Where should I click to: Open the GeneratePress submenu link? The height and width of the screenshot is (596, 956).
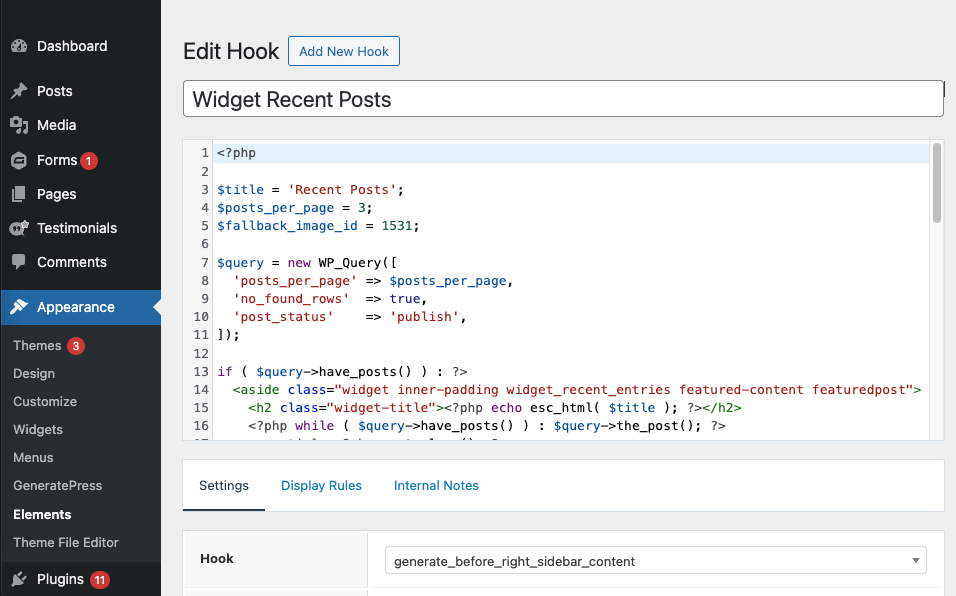(58, 485)
